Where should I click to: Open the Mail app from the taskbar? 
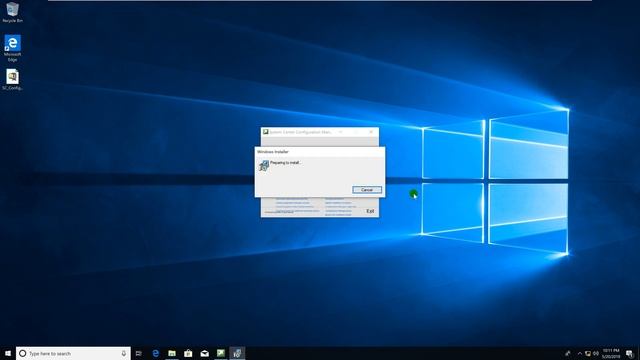(x=204, y=353)
